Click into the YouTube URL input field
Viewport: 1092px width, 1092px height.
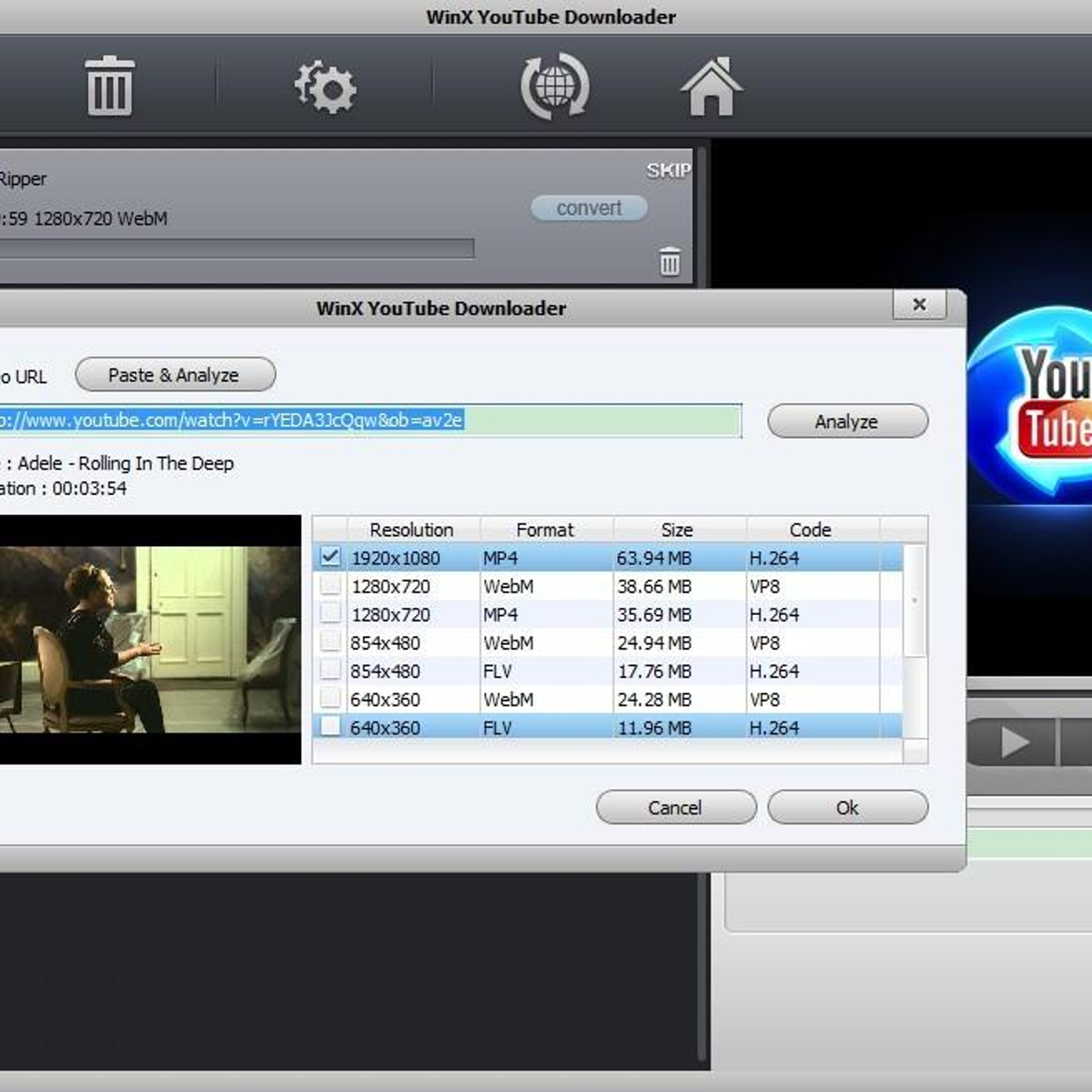pos(370,420)
